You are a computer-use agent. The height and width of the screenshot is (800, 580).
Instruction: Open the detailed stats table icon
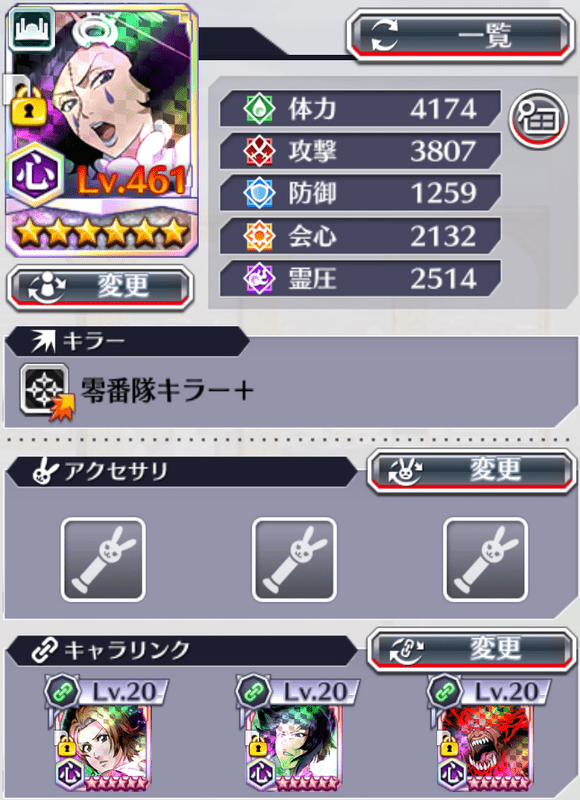pyautogui.click(x=539, y=119)
